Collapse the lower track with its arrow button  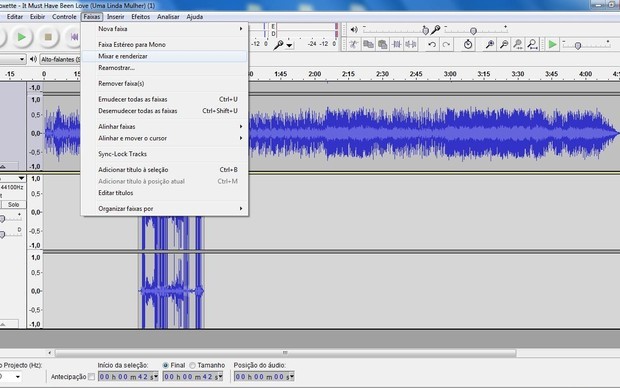3,324
